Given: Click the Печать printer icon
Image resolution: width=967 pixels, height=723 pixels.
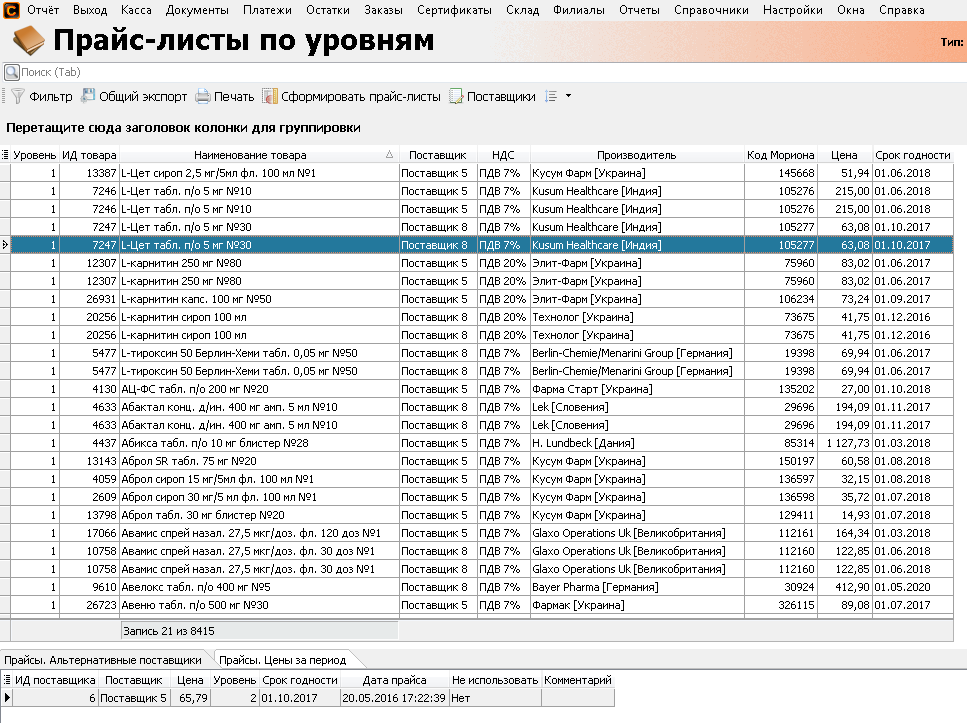Looking at the screenshot, I should click(x=202, y=97).
